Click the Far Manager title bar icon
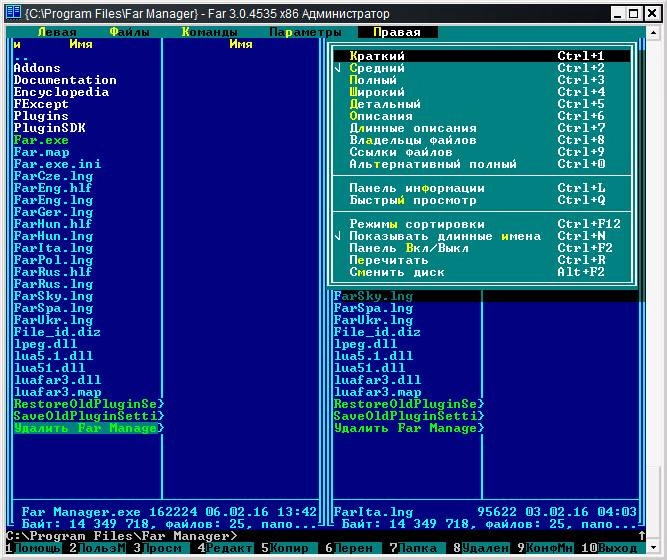This screenshot has height=560, width=667. pyautogui.click(x=14, y=13)
